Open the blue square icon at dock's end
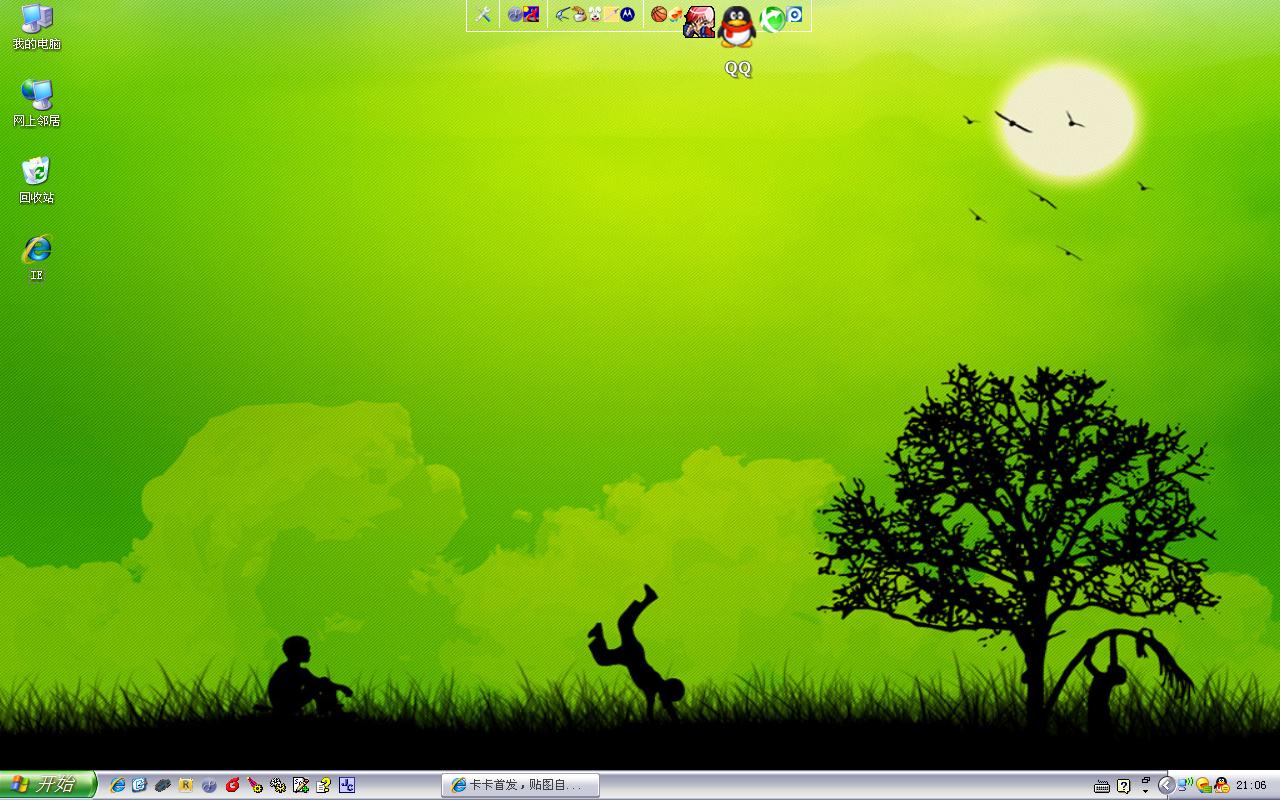Screen dimensions: 1280x800 [795, 14]
